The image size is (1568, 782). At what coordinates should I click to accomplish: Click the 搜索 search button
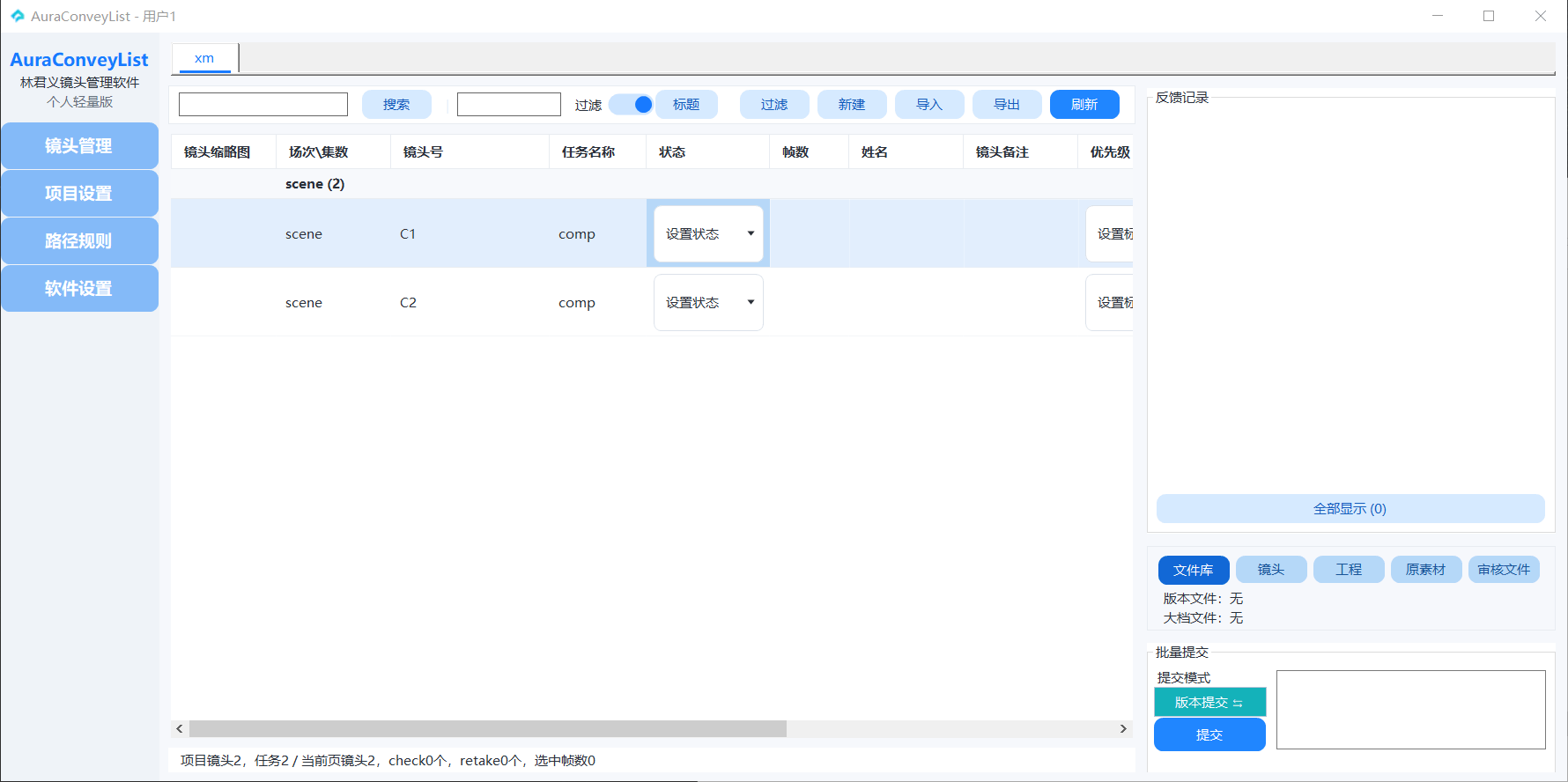click(x=396, y=104)
